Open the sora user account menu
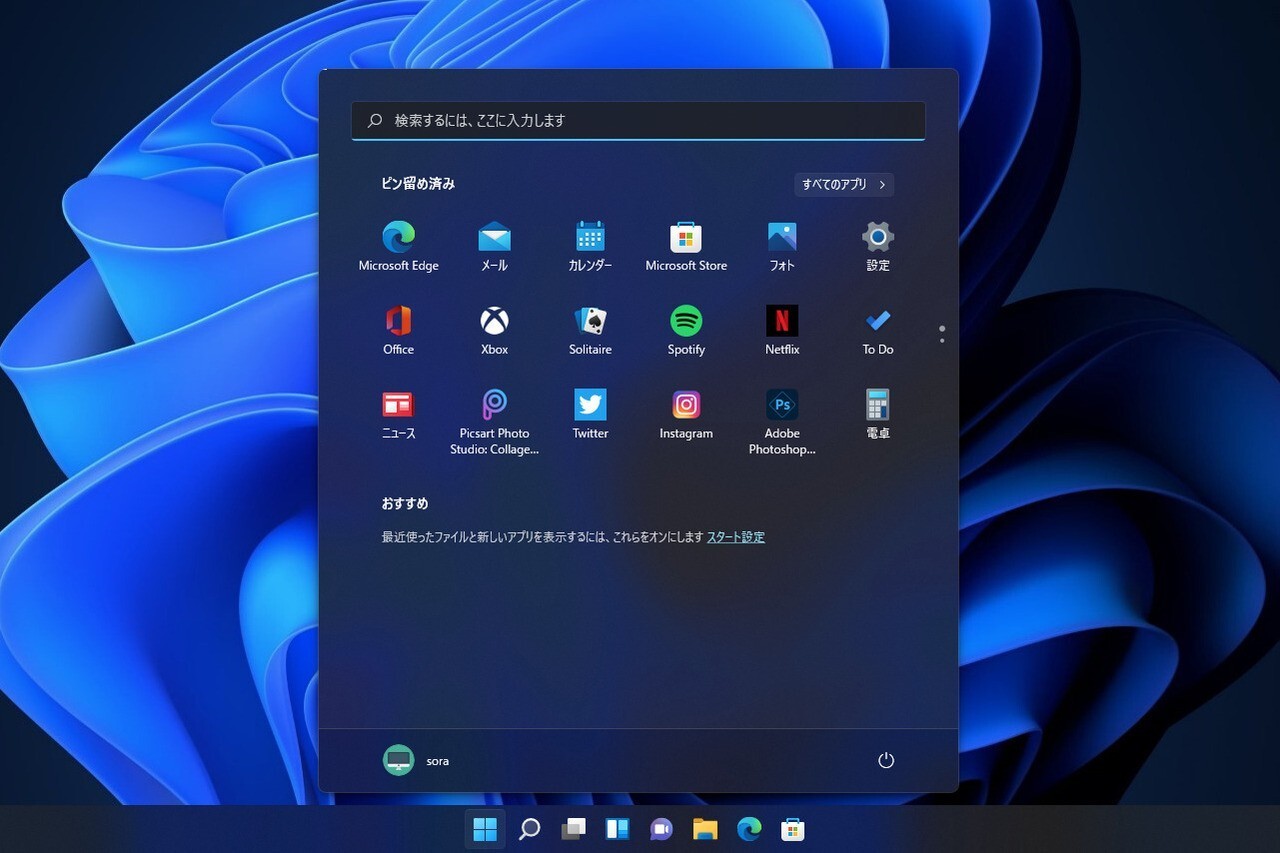The image size is (1280, 853). pos(416,761)
